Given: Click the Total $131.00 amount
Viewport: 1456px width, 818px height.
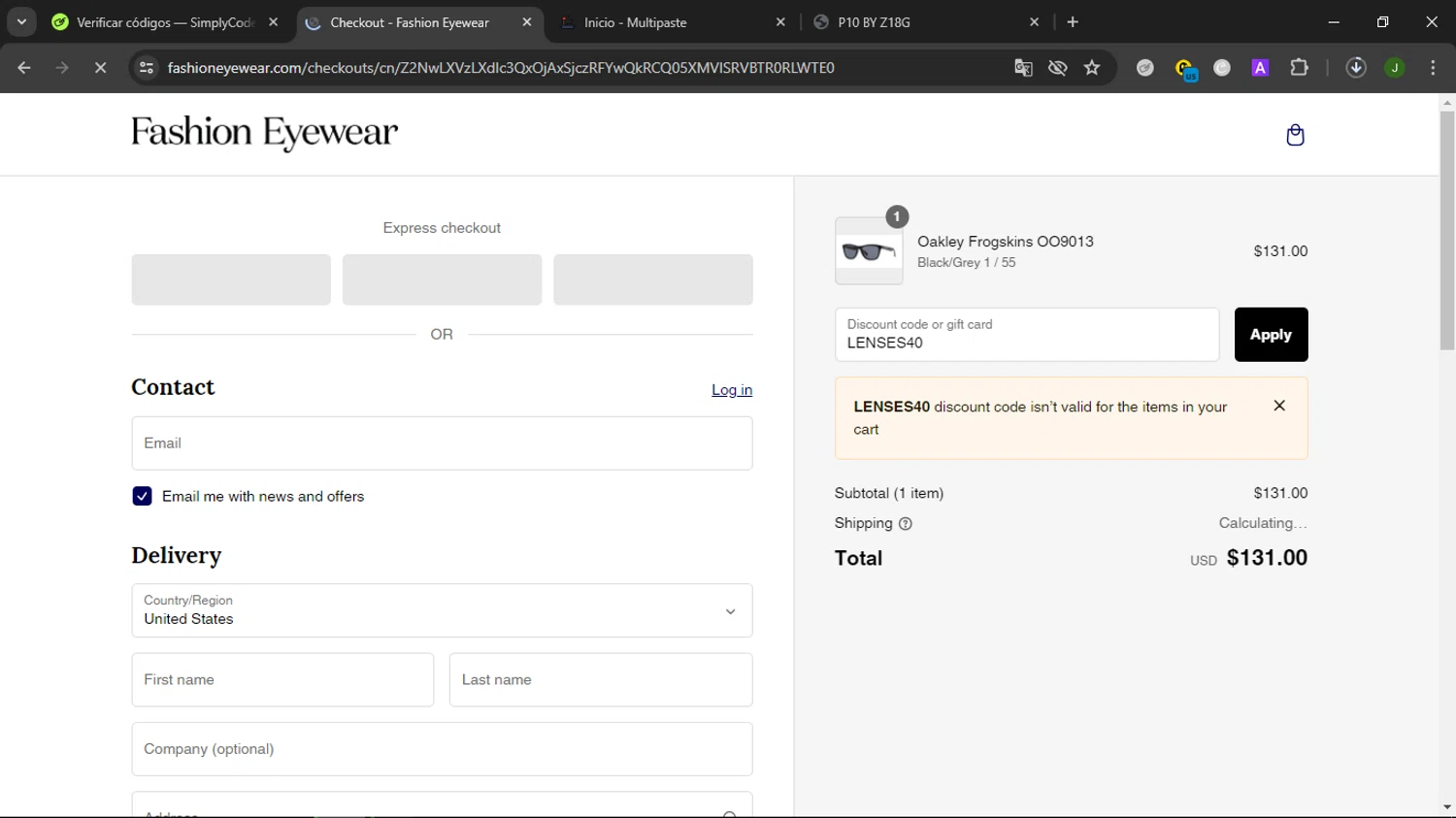Looking at the screenshot, I should (1267, 558).
